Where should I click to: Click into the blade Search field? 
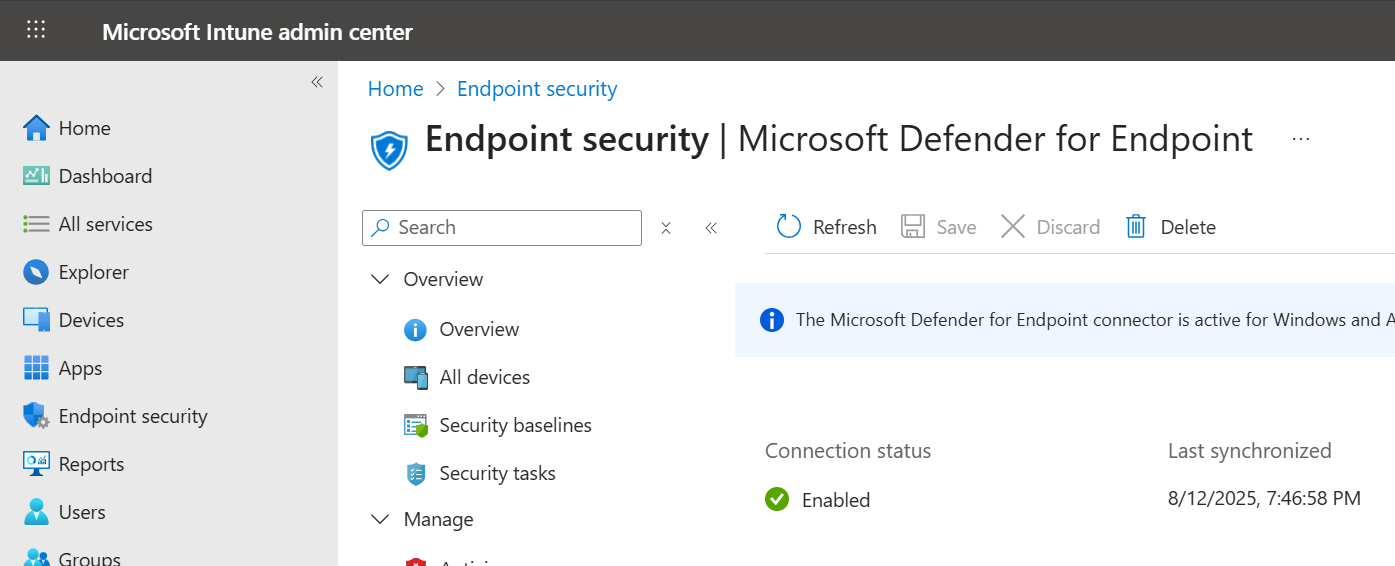[x=502, y=227]
